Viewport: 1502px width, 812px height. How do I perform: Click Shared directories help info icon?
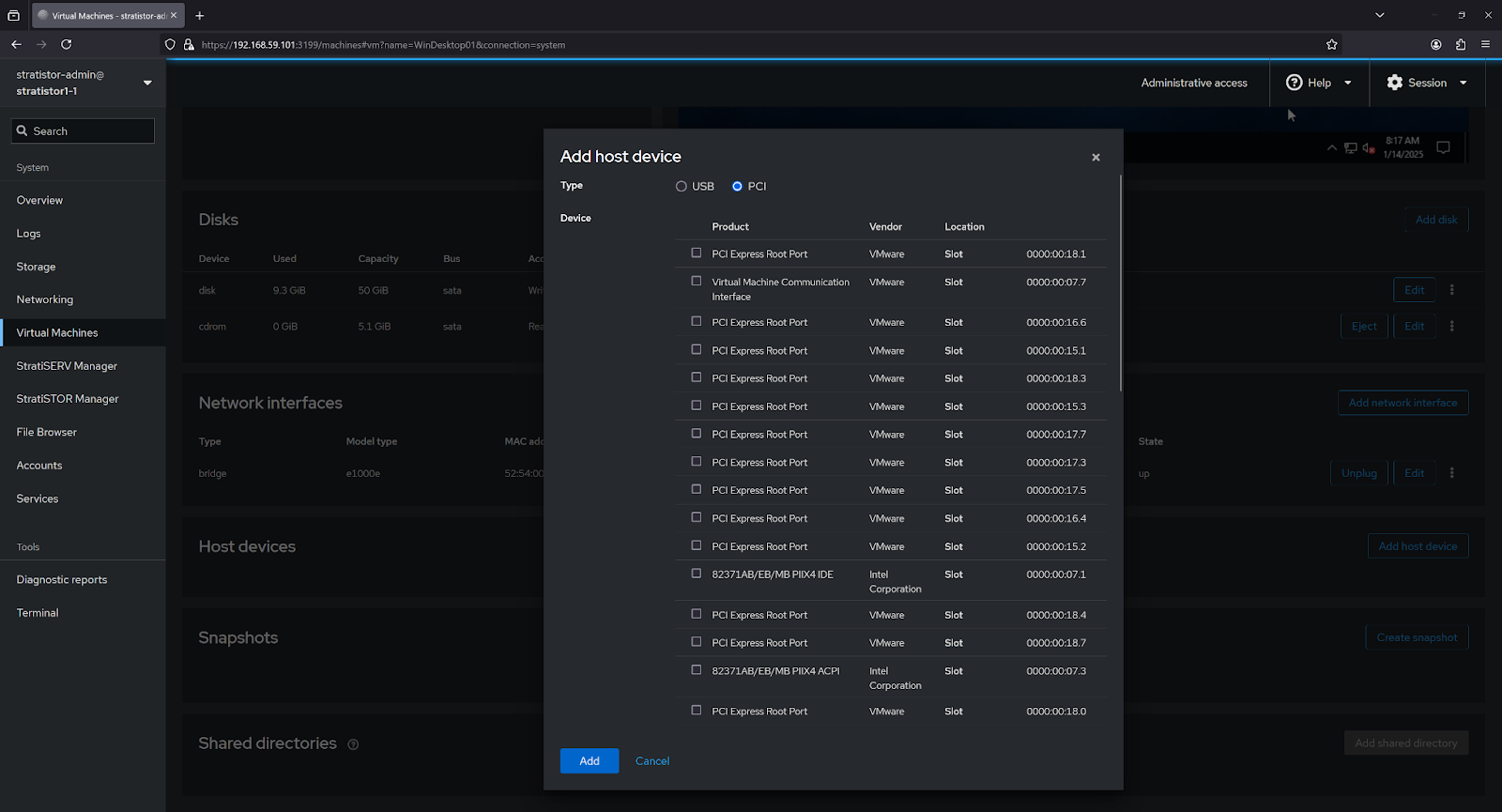pos(353,744)
